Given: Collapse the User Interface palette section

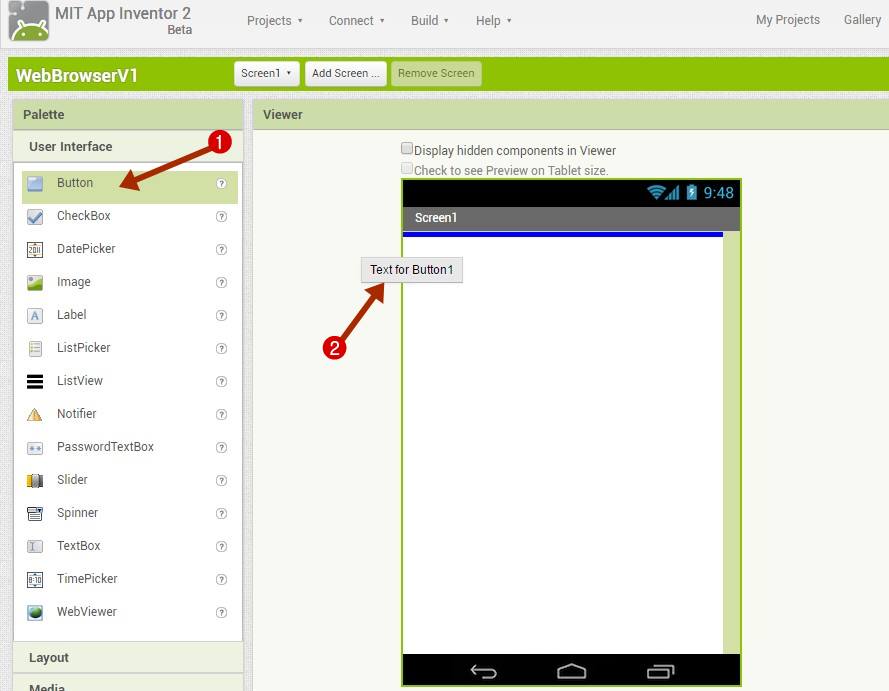Looking at the screenshot, I should coord(128,146).
